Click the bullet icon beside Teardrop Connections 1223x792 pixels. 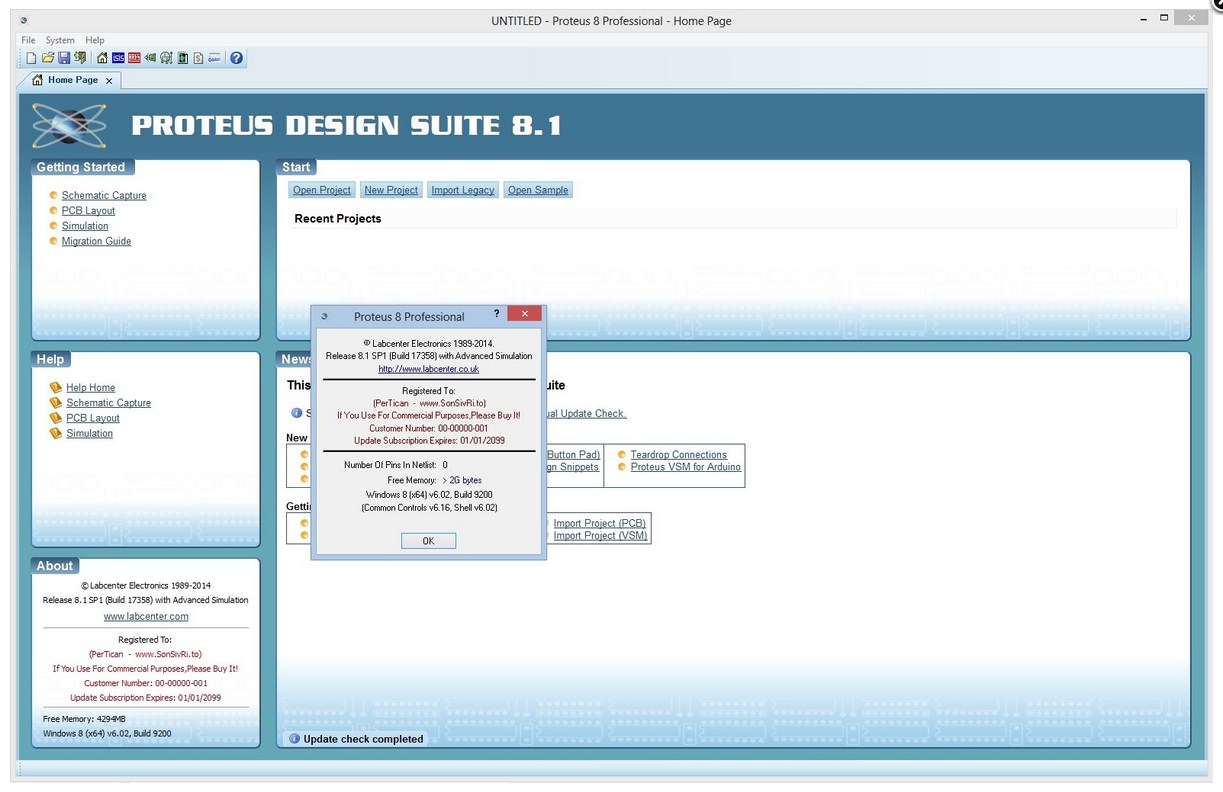point(622,455)
